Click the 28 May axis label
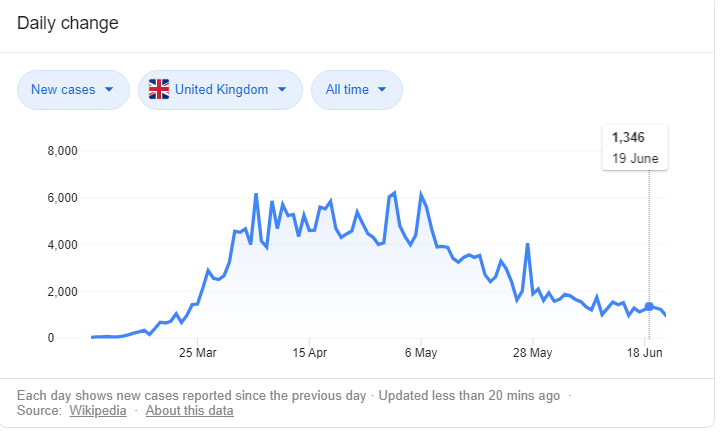Viewport: 726px width, 435px height. point(532,353)
